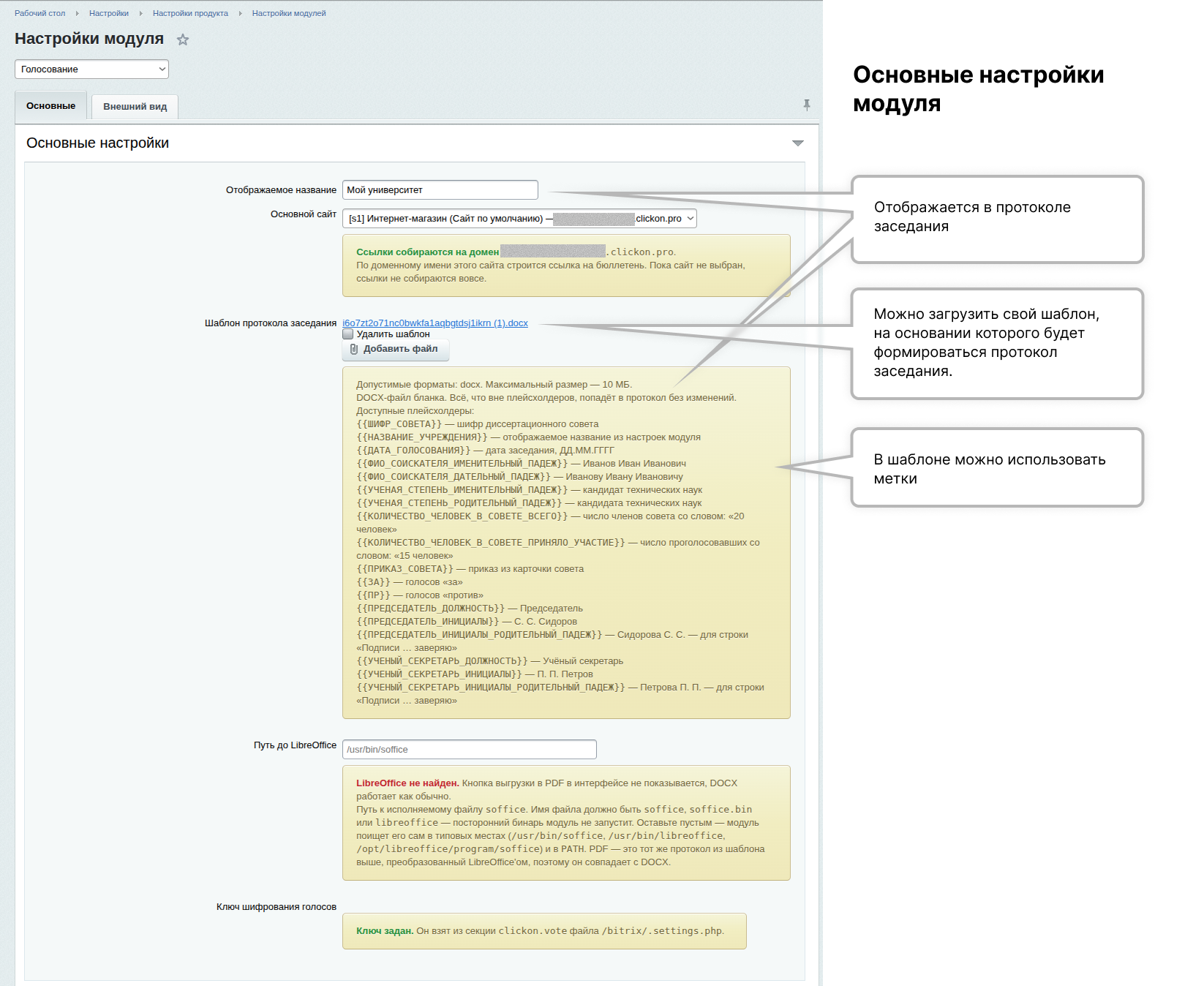The width and height of the screenshot is (1204, 986).
Task: Click the Ключ шифрования голосов label
Action: [x=276, y=907]
